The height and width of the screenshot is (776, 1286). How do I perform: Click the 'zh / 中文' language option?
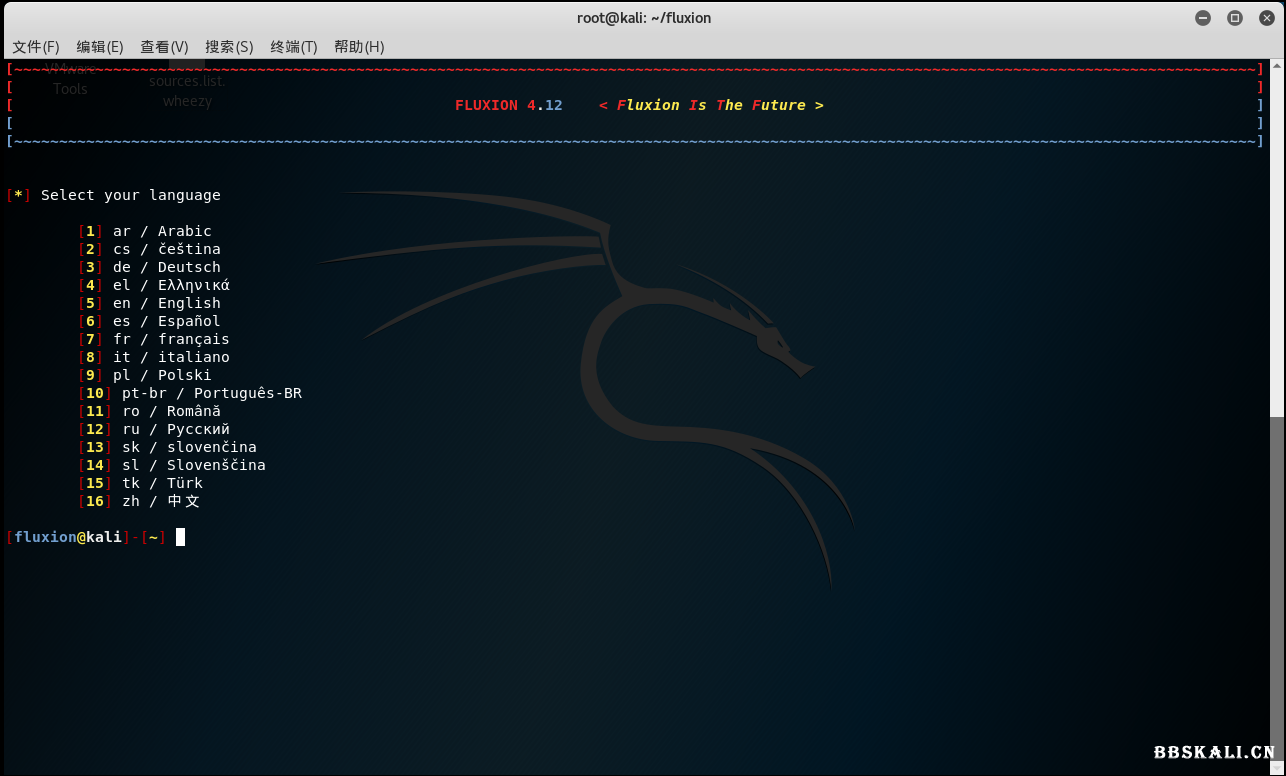point(161,501)
